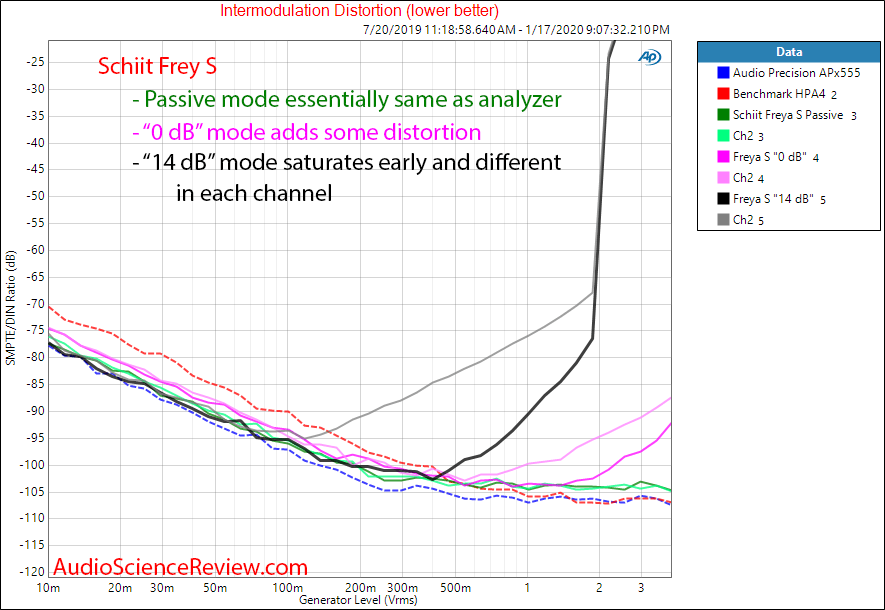Click the -25 y-axis tick label
This screenshot has width=885, height=610.
coord(35,62)
